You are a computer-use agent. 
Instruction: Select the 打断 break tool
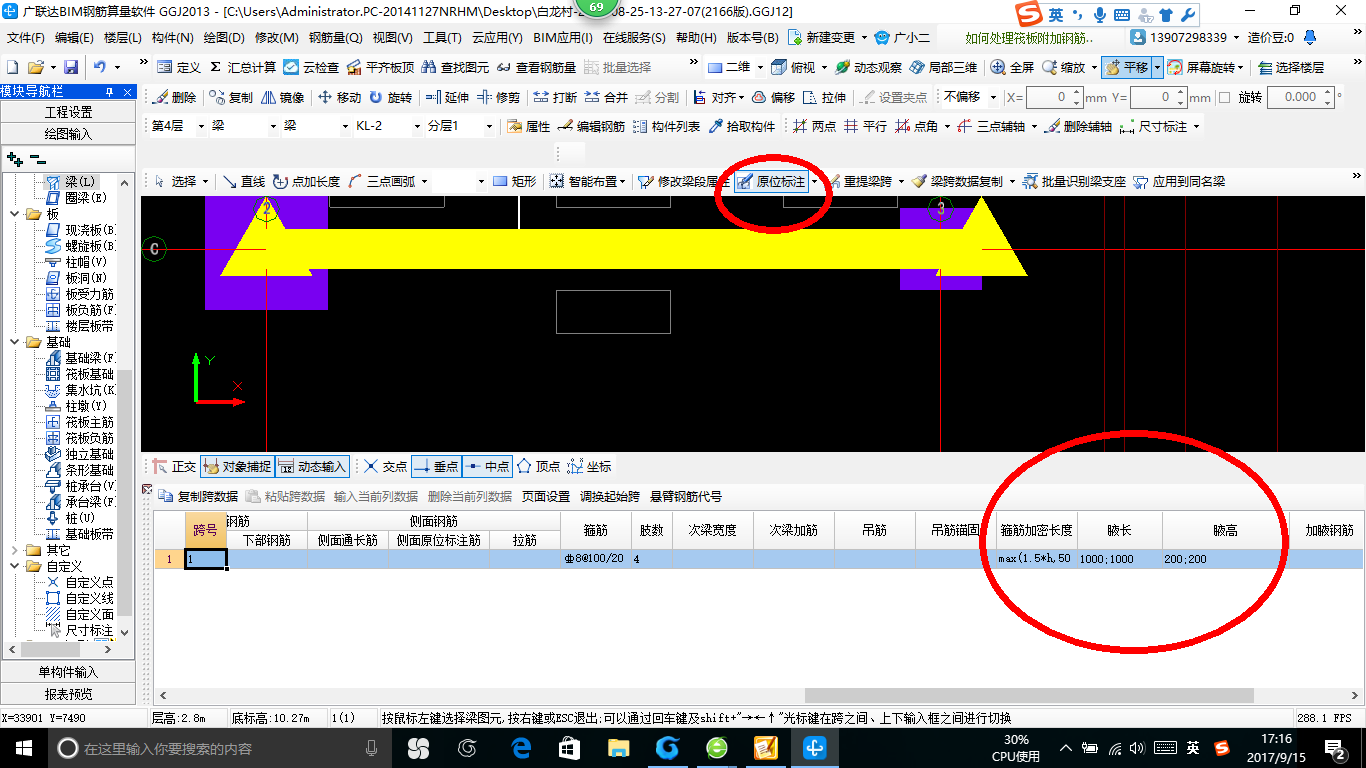(x=555, y=97)
